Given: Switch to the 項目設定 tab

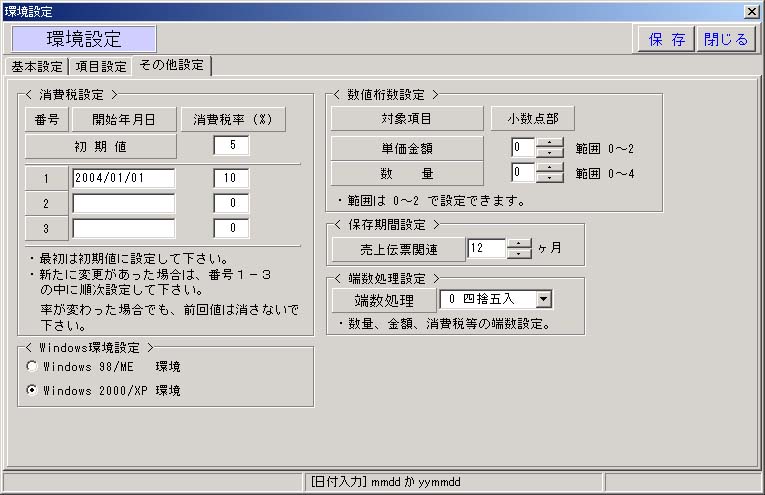Looking at the screenshot, I should 101,66.
